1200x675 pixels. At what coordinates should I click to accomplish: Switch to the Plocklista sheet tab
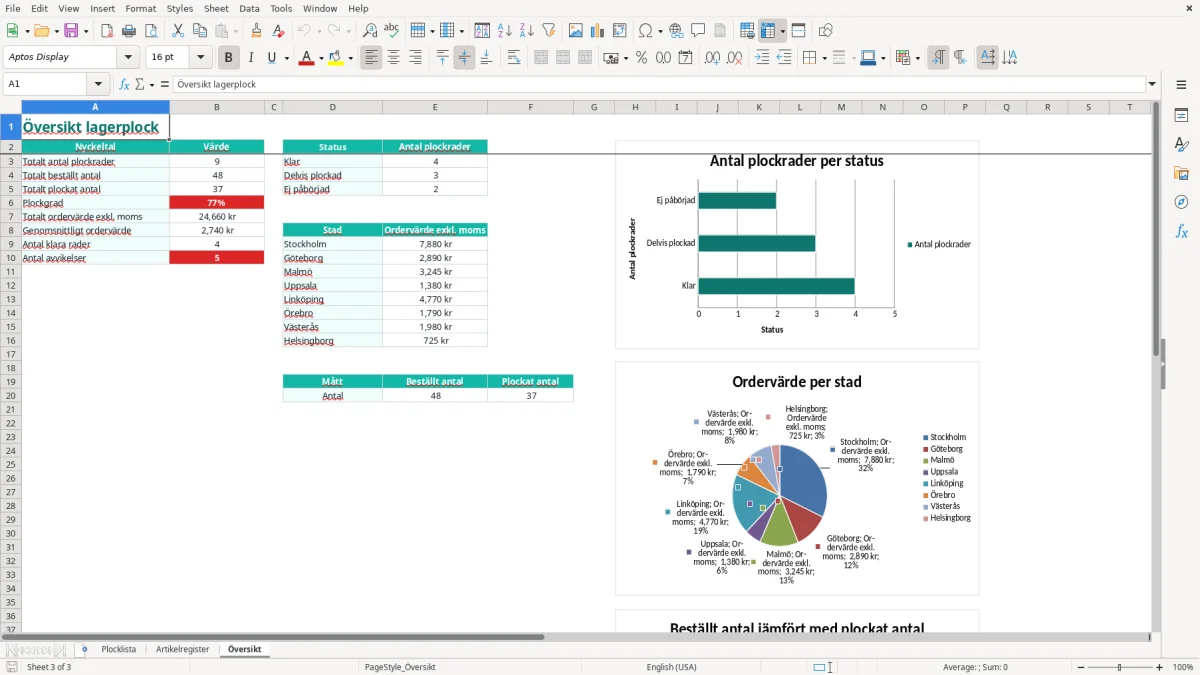(x=119, y=649)
